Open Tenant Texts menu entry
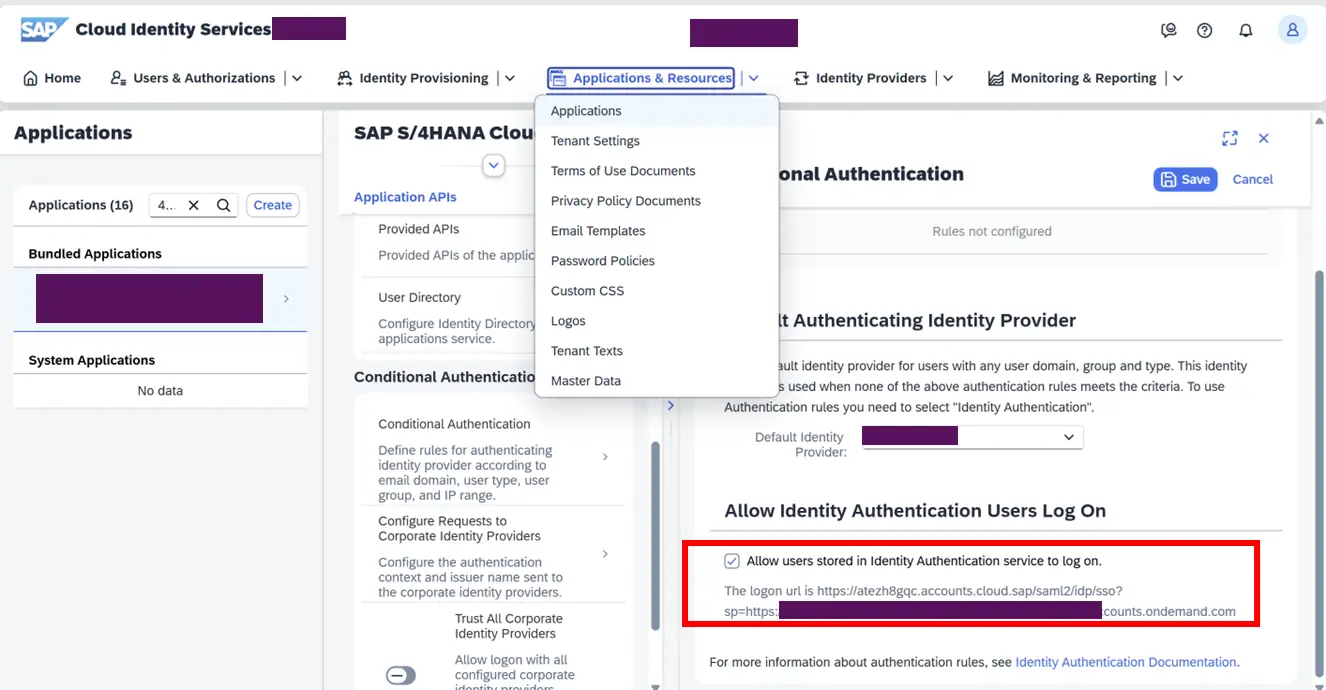The width and height of the screenshot is (1326, 690). click(x=657, y=351)
